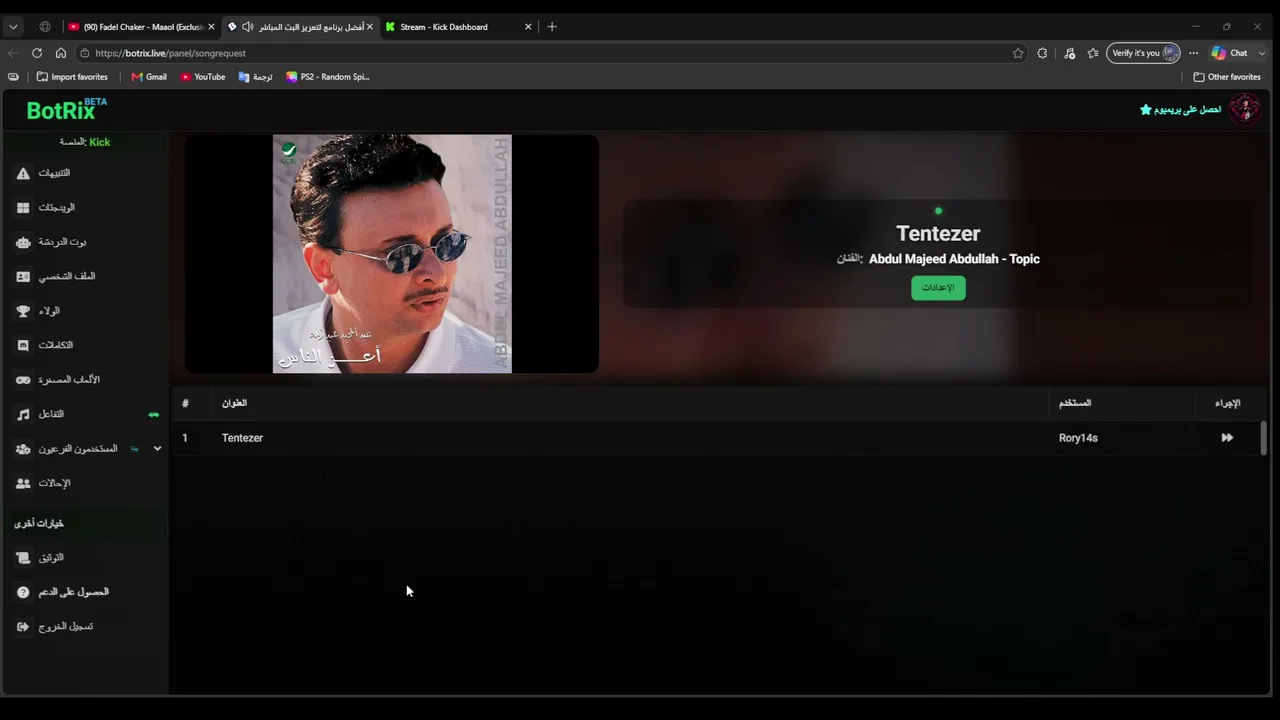Open the Copilot Chat button

coord(1230,53)
